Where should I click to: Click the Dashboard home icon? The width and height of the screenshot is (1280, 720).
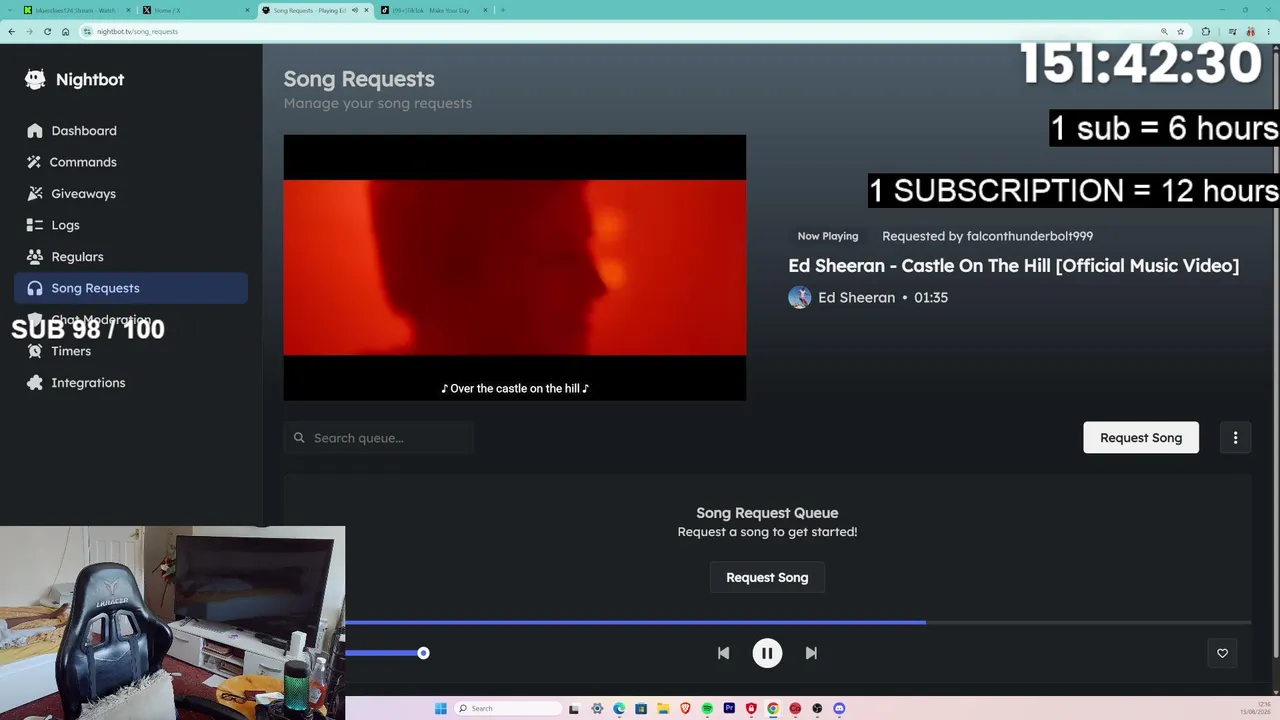click(x=35, y=131)
